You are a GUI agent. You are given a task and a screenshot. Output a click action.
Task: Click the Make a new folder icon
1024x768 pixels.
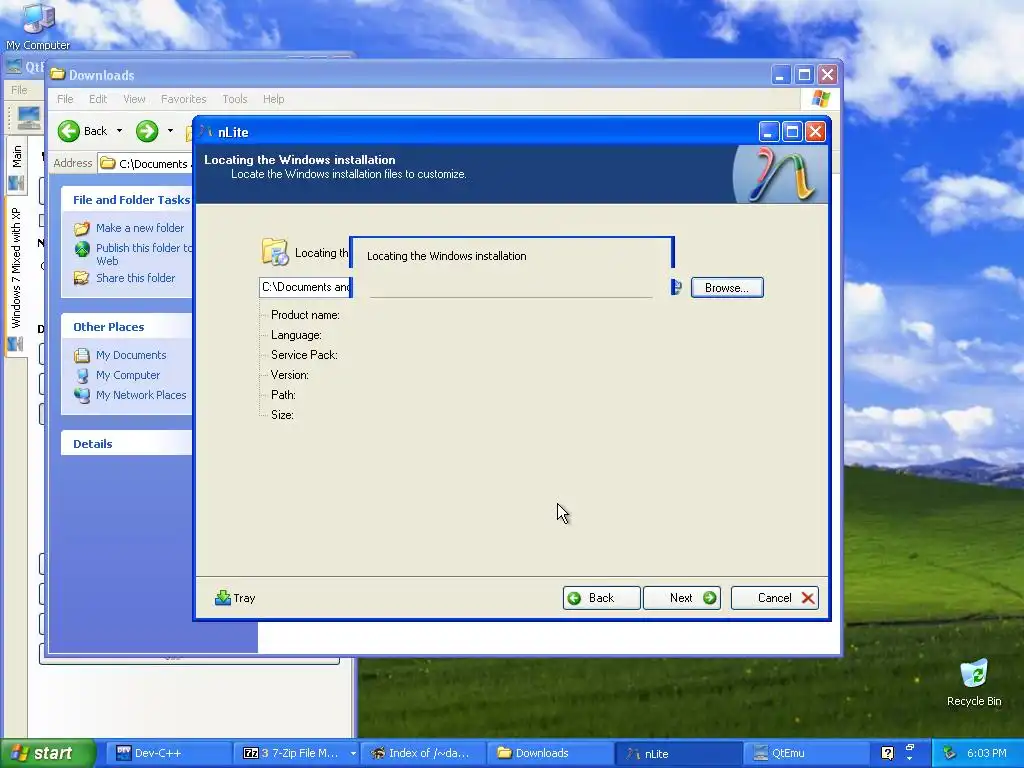(x=82, y=228)
